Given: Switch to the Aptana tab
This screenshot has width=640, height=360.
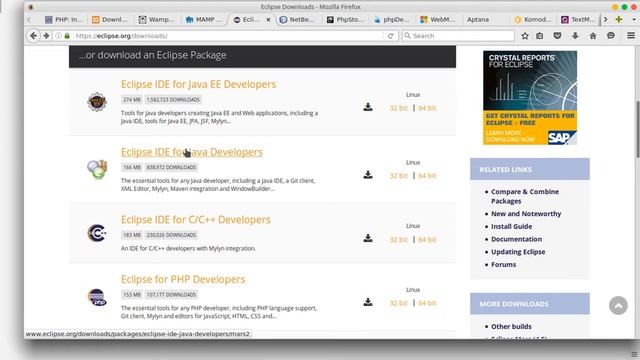Looking at the screenshot, I should 478,19.
